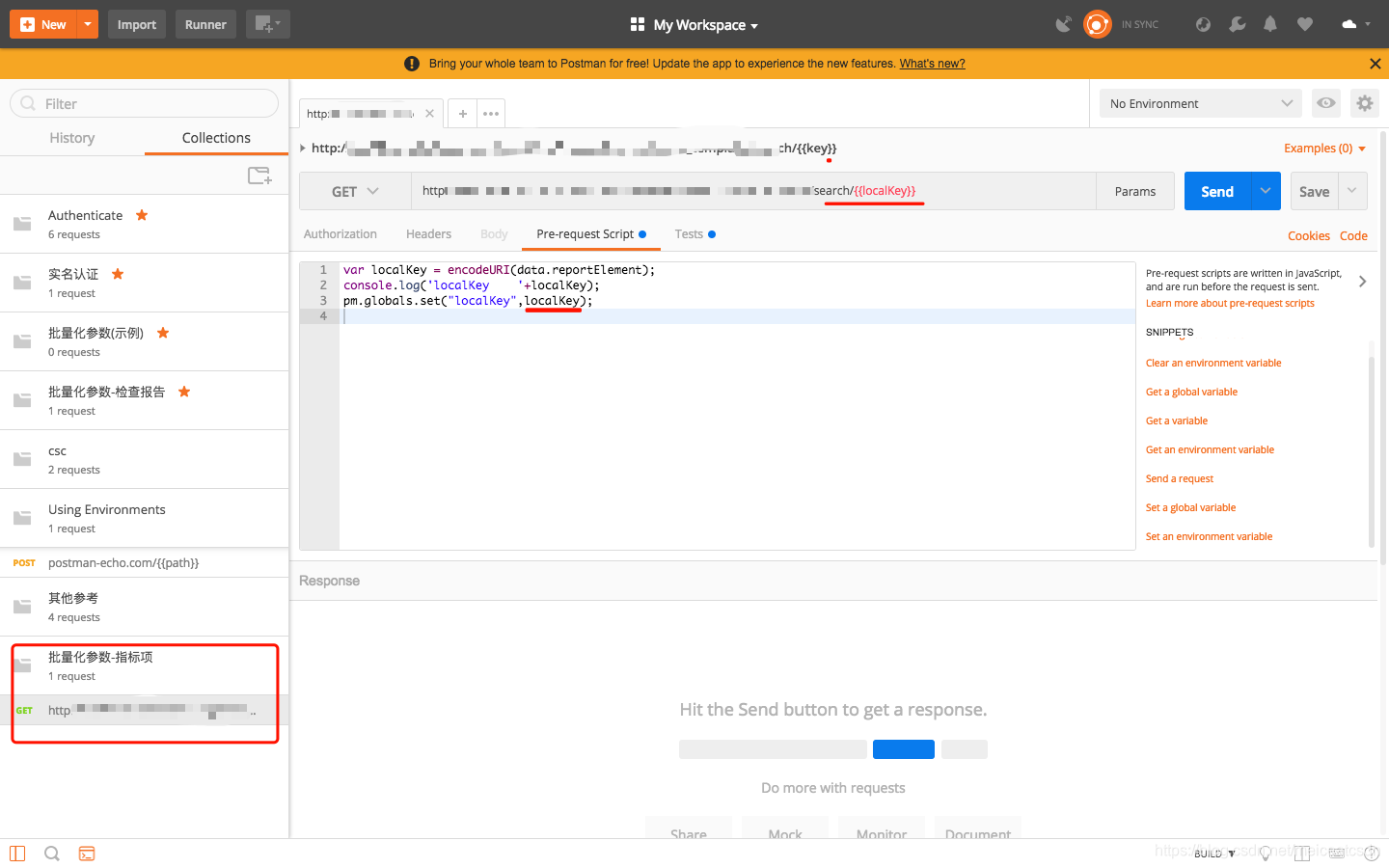Viewport: 1389px width, 868px height.
Task: Open the Cookies link
Action: [1309, 235]
